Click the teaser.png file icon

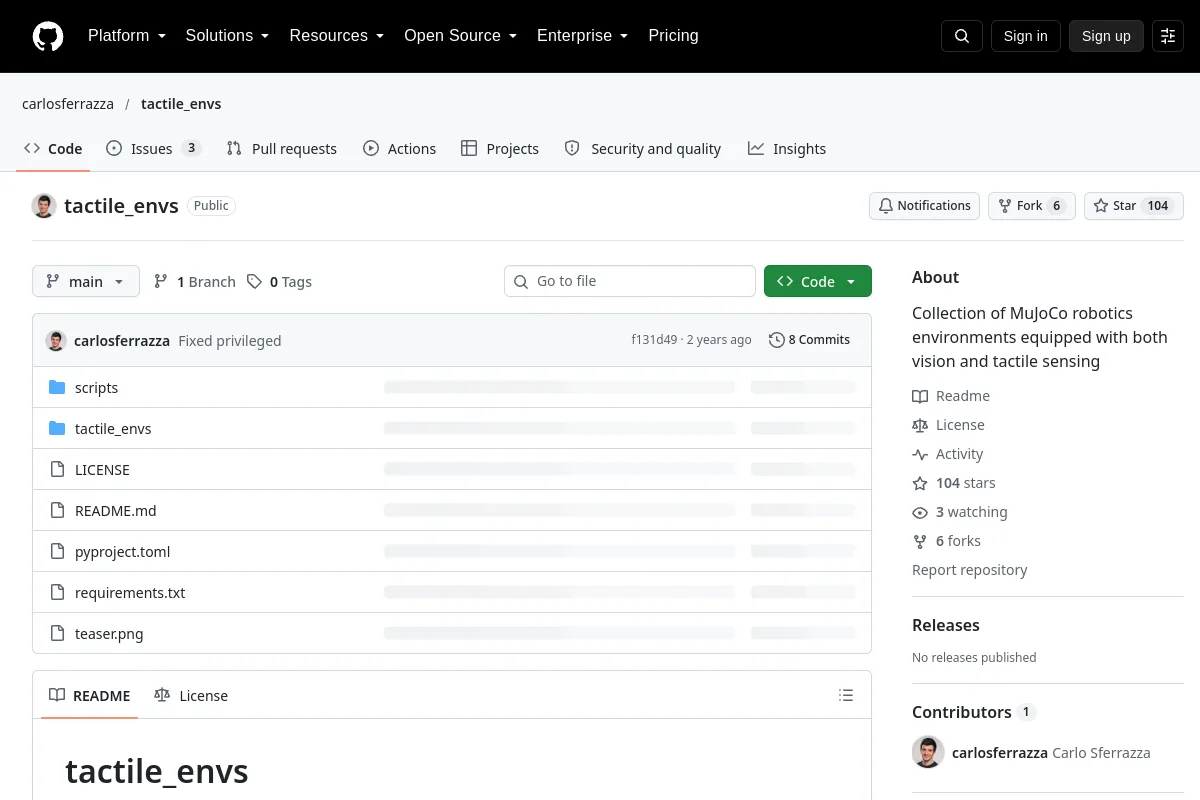coord(57,634)
